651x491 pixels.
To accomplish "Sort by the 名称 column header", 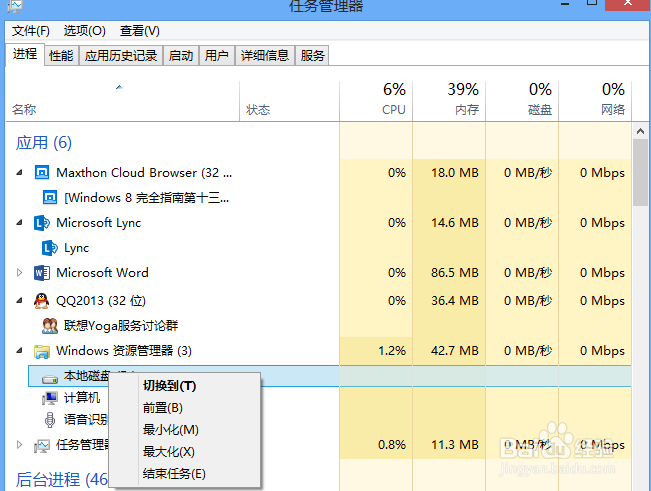I will (x=122, y=101).
